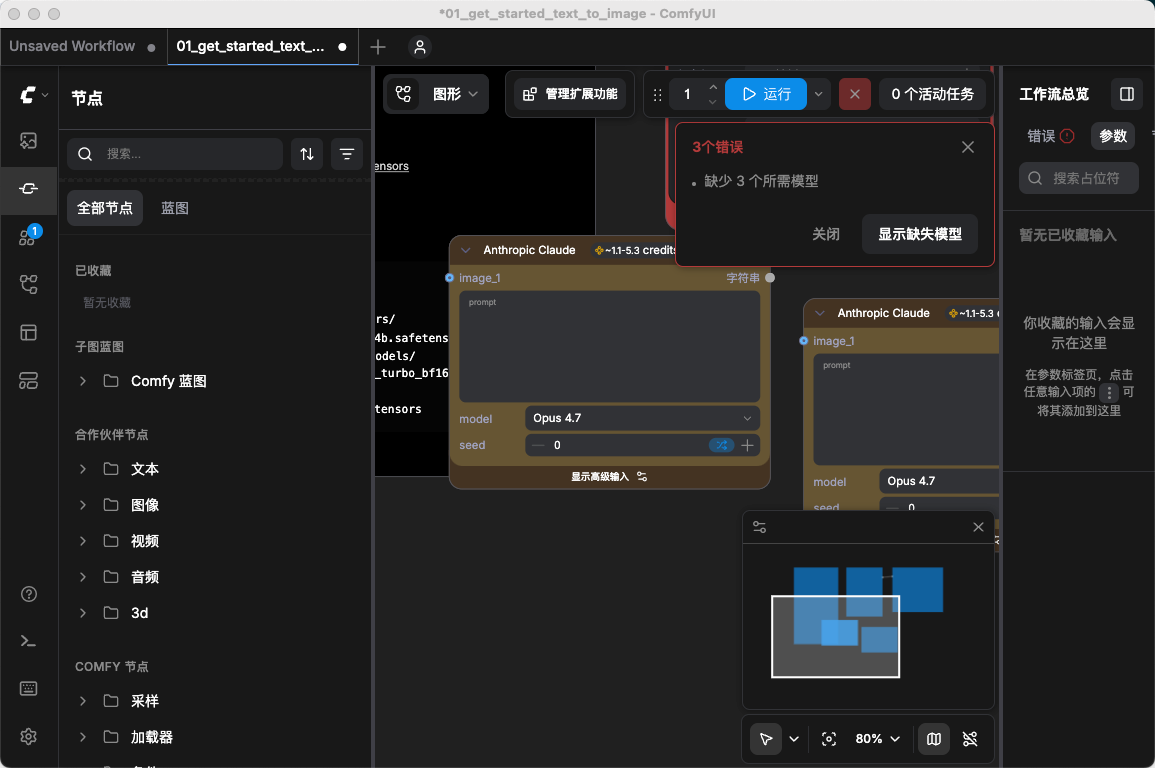Click the 运行 run button
Viewport: 1155px width, 768px height.
(766, 94)
